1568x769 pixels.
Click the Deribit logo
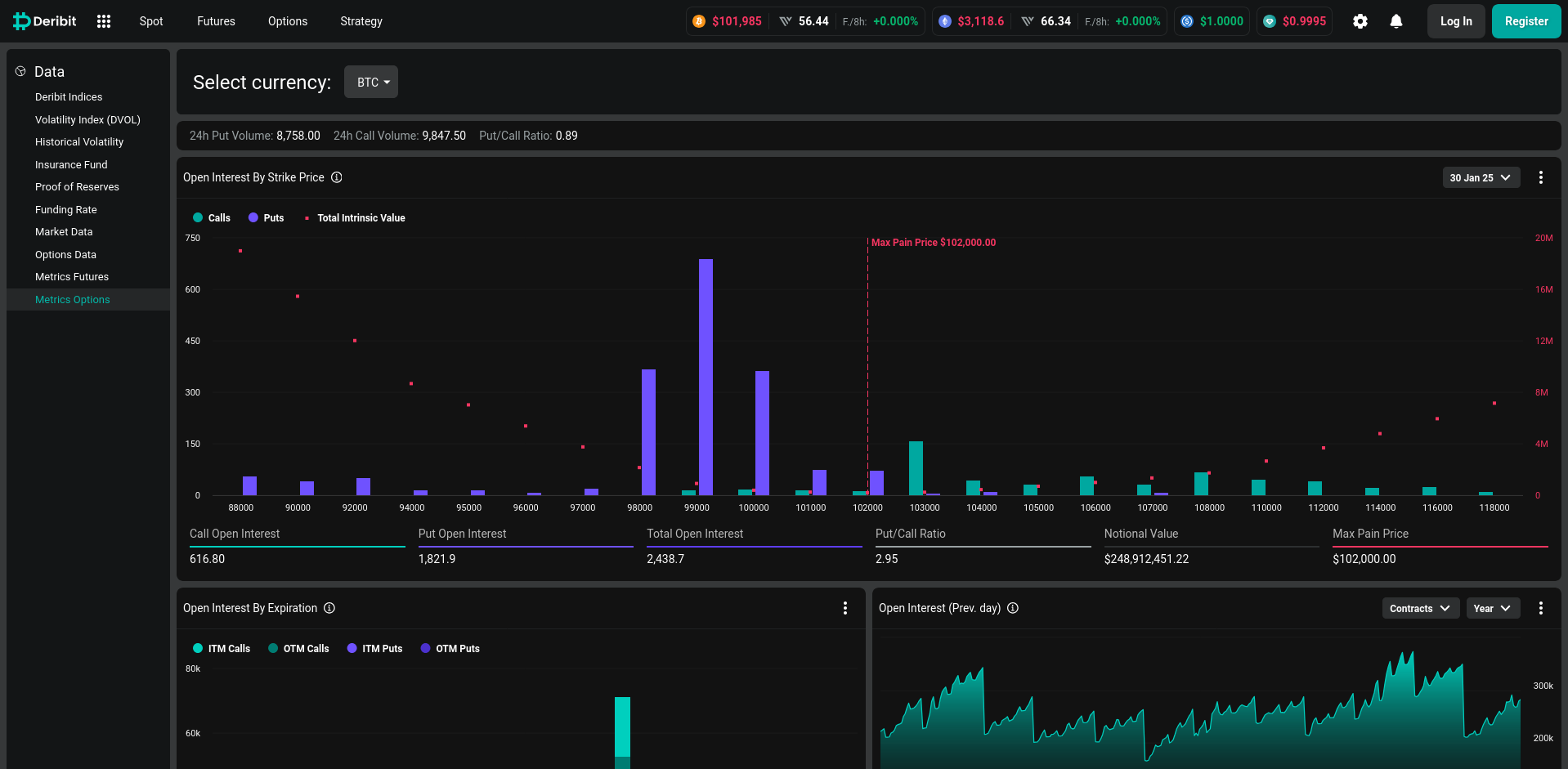click(45, 21)
